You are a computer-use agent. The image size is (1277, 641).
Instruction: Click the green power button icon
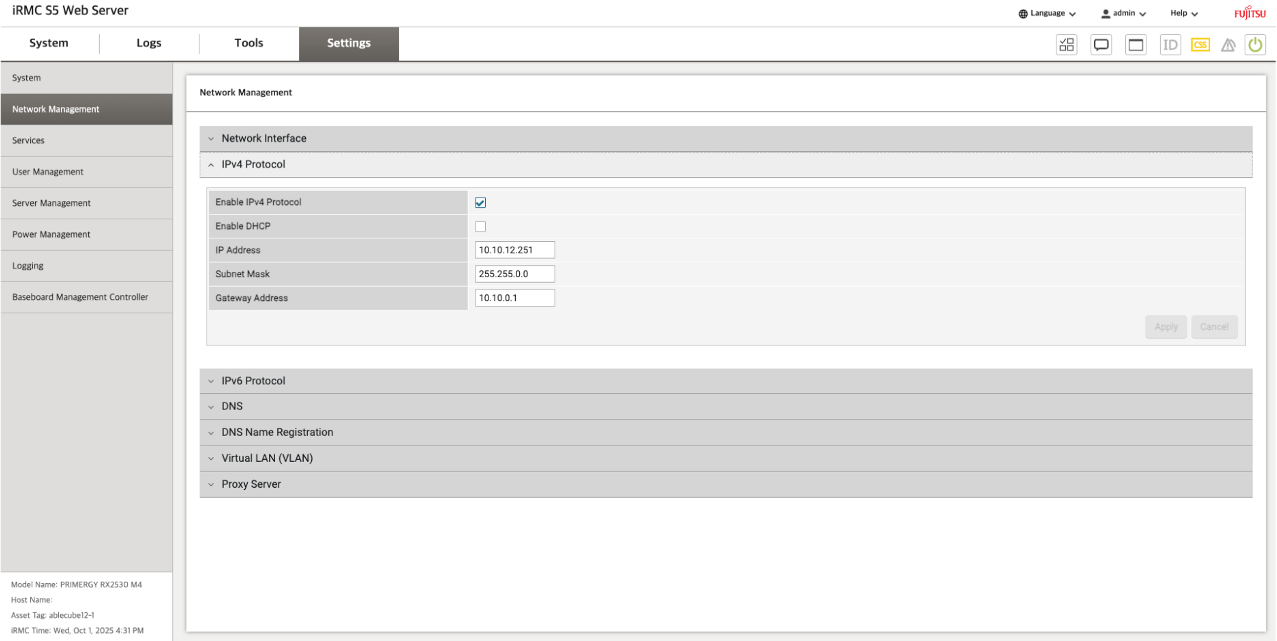[x=1255, y=44]
